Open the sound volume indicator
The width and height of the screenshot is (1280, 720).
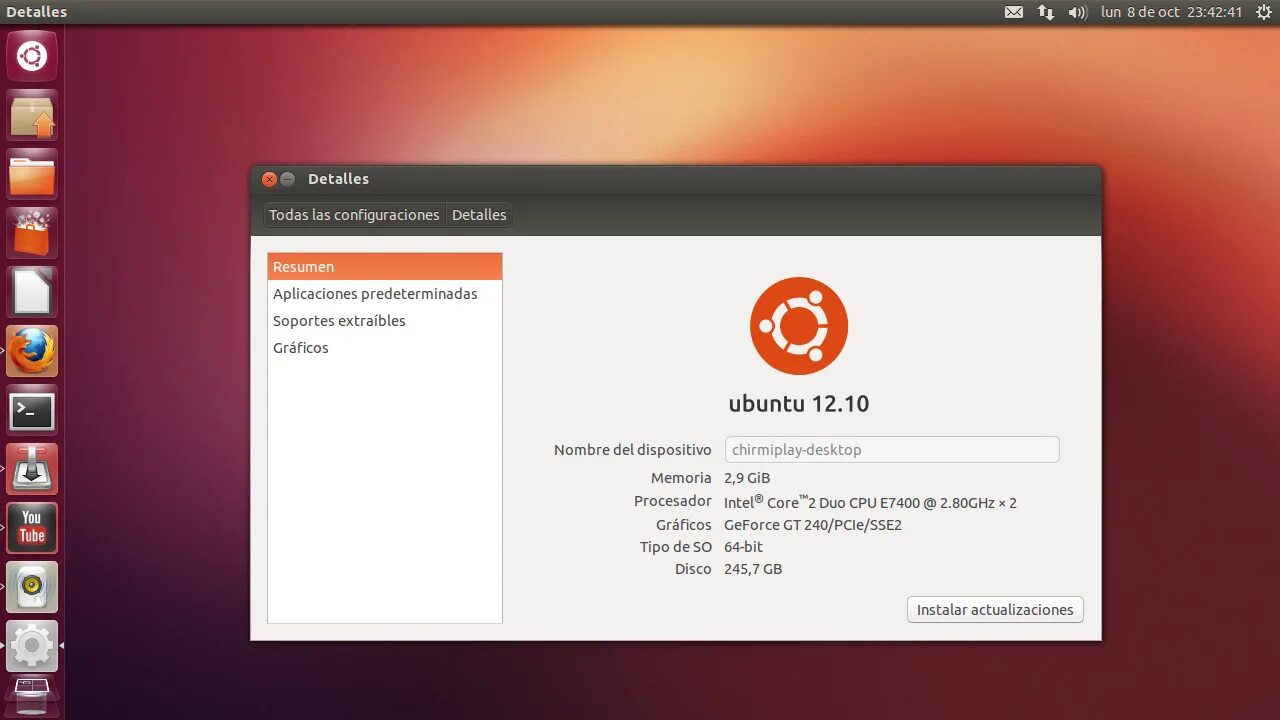[1077, 12]
